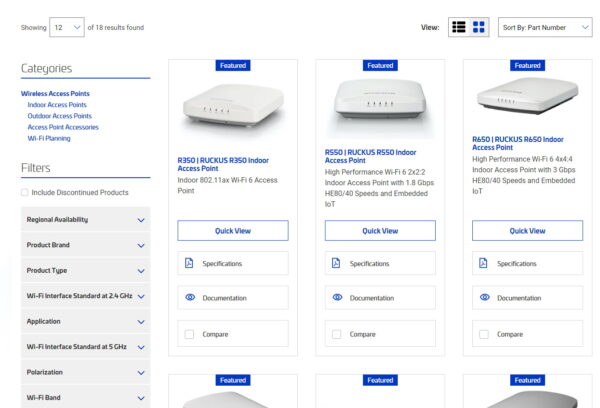This screenshot has width=600, height=408.
Task: Open the results-per-page dropdown showing 12
Action: (67, 28)
